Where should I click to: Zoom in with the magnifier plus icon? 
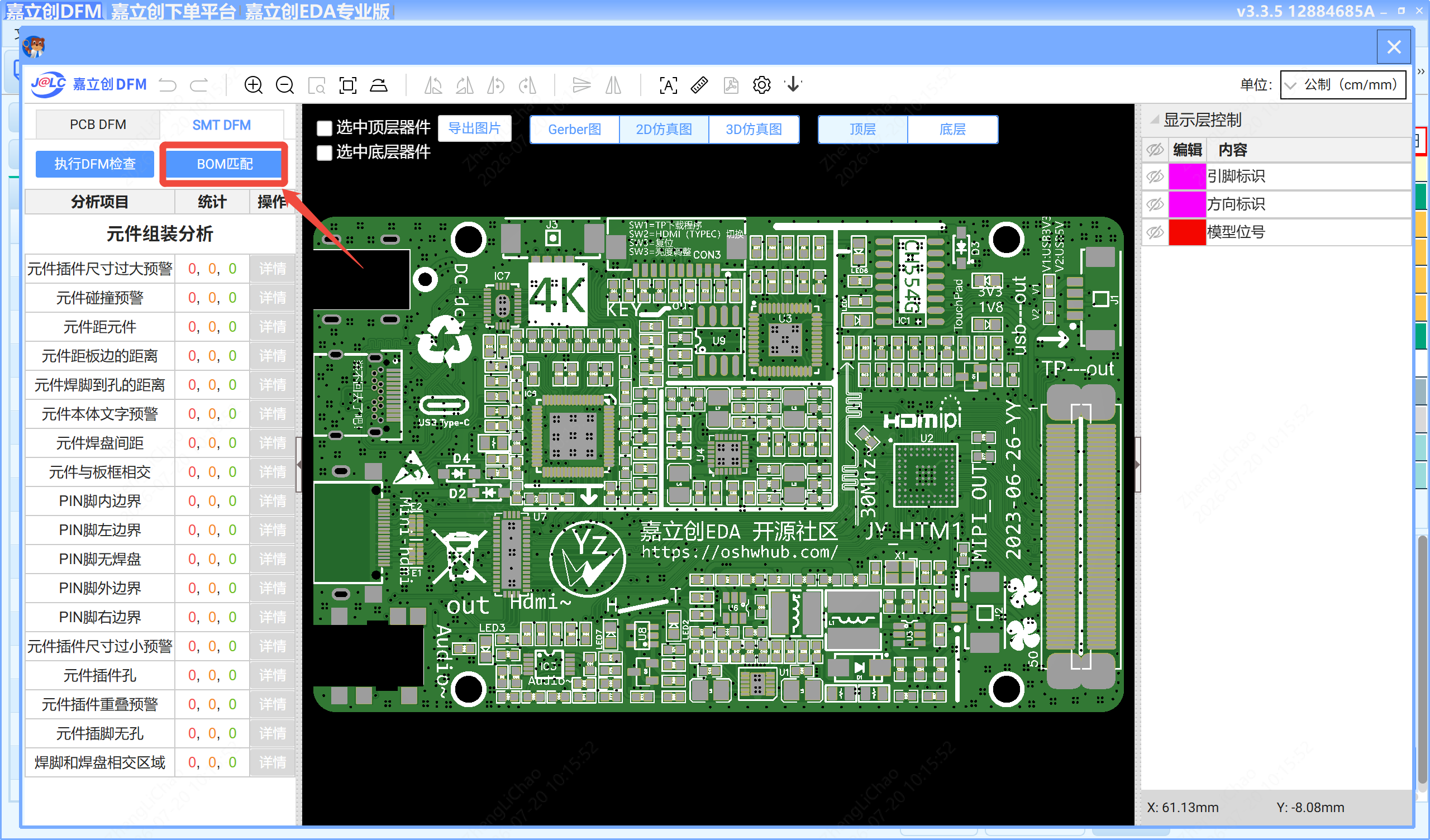pyautogui.click(x=253, y=85)
